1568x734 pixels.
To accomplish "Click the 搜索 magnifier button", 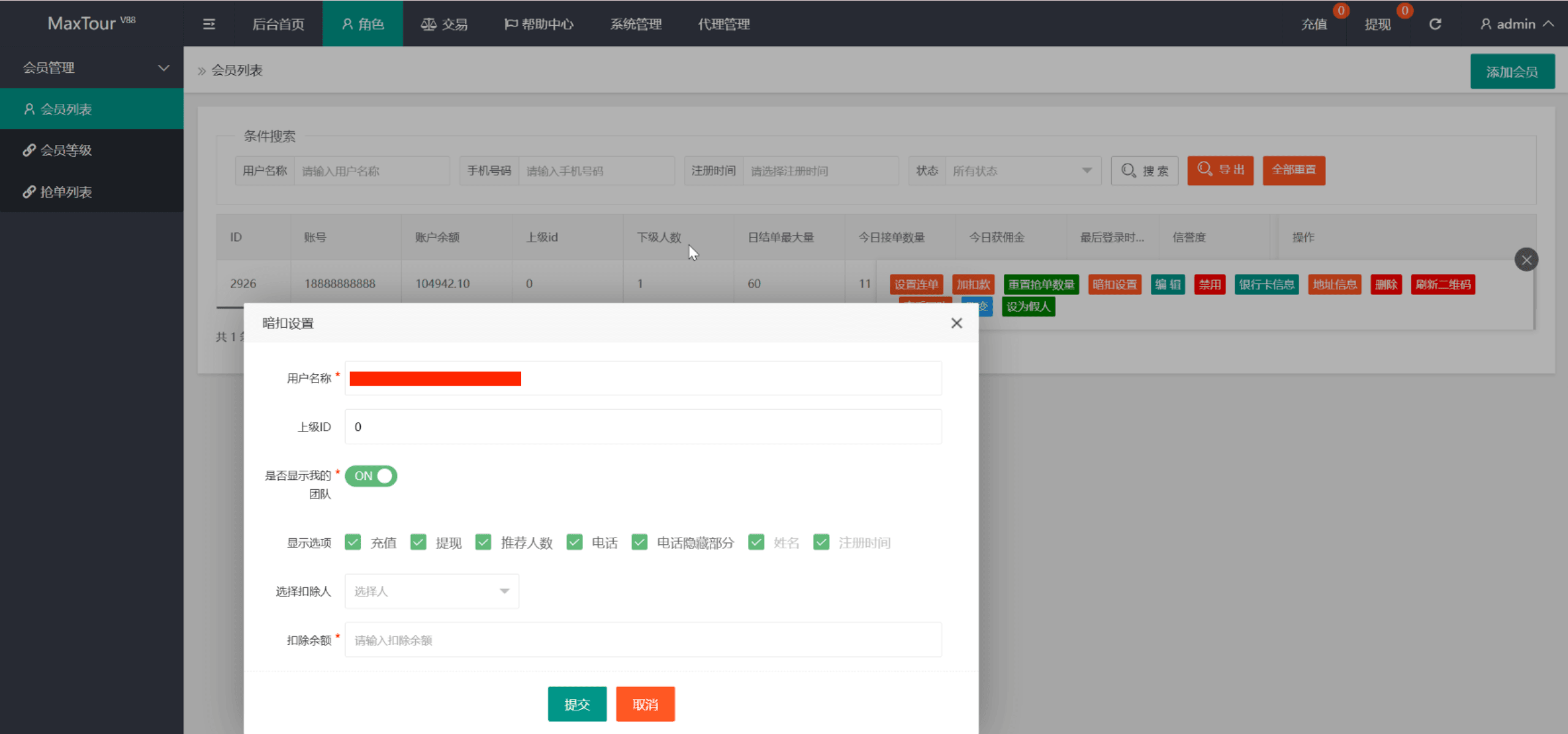I will click(1144, 170).
